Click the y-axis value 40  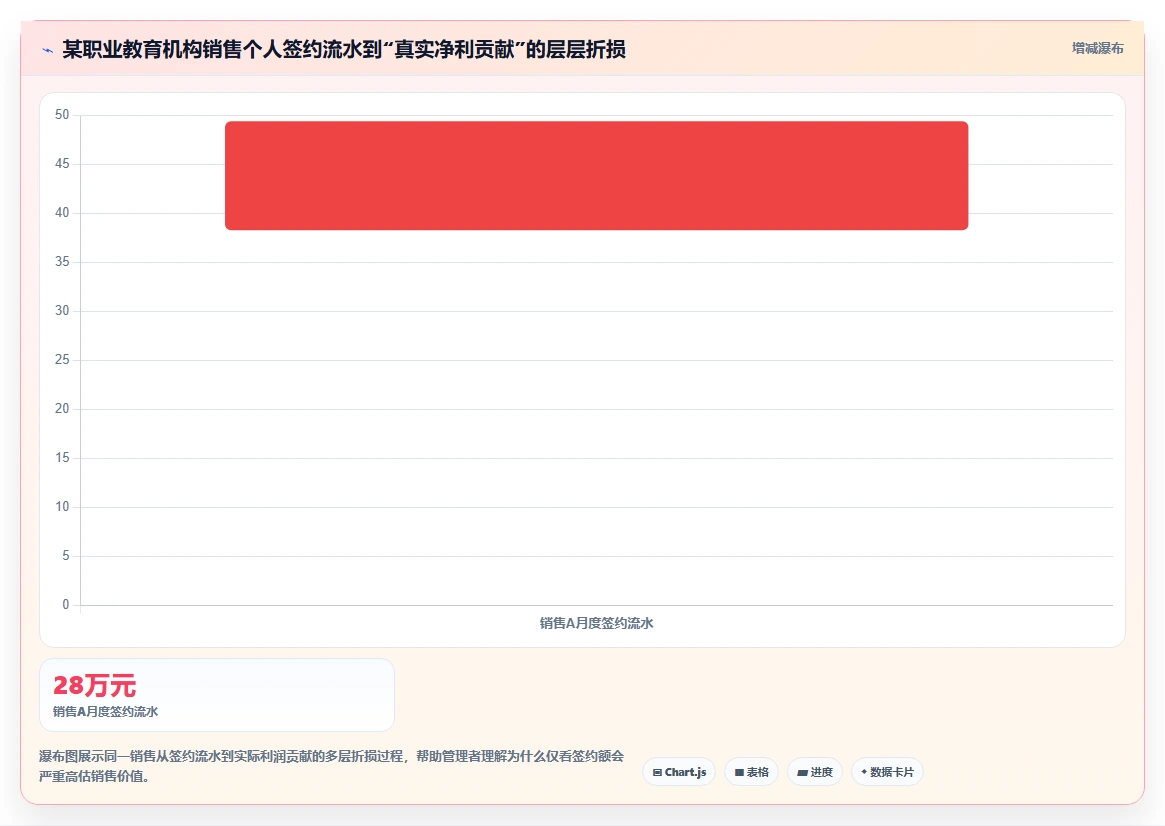click(62, 212)
